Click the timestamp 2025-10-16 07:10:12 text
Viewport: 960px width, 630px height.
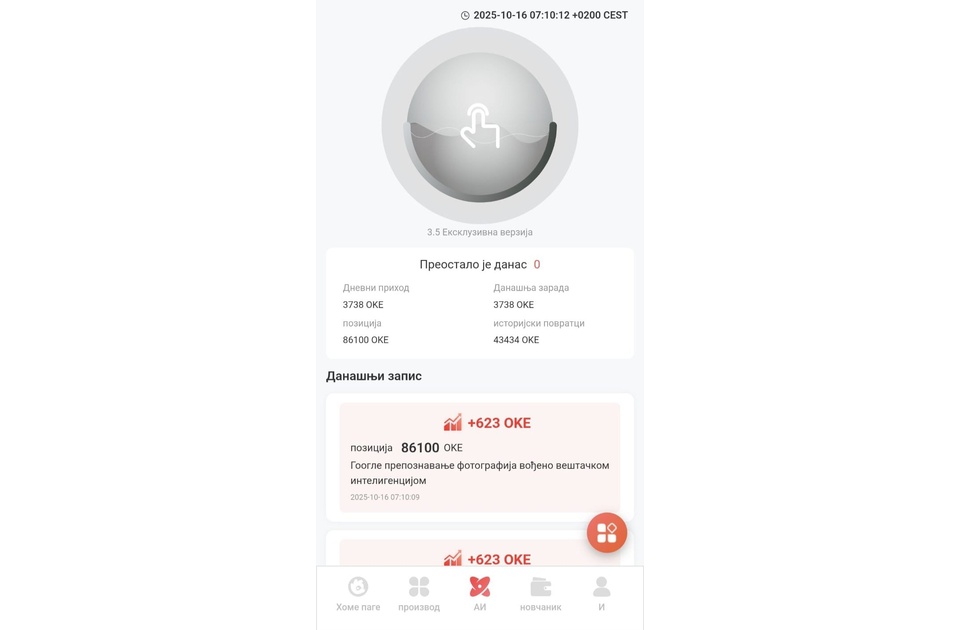(550, 16)
